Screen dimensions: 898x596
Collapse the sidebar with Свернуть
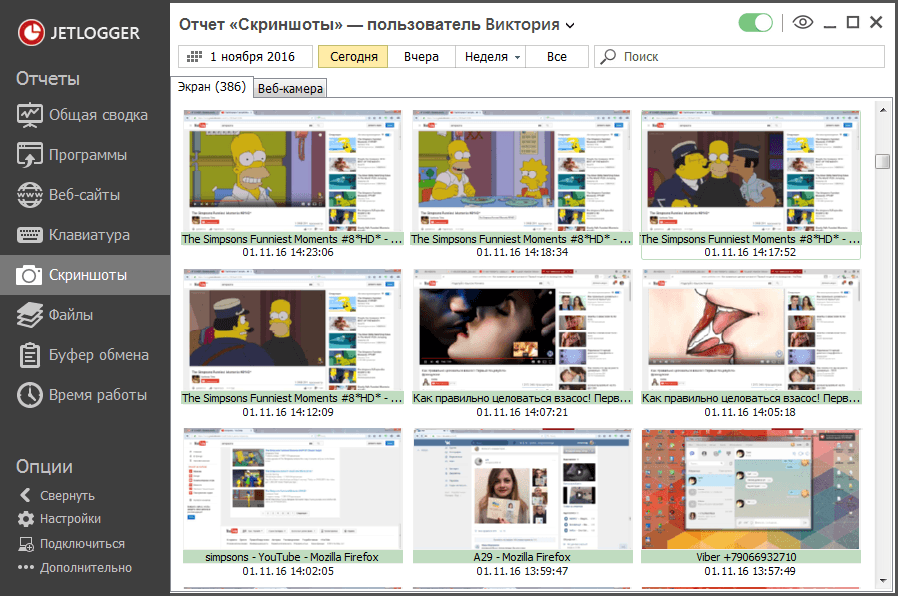click(x=57, y=496)
